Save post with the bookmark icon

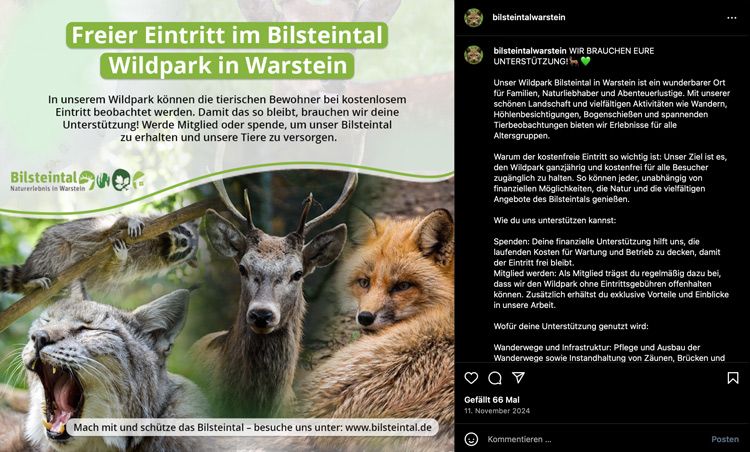click(x=732, y=378)
